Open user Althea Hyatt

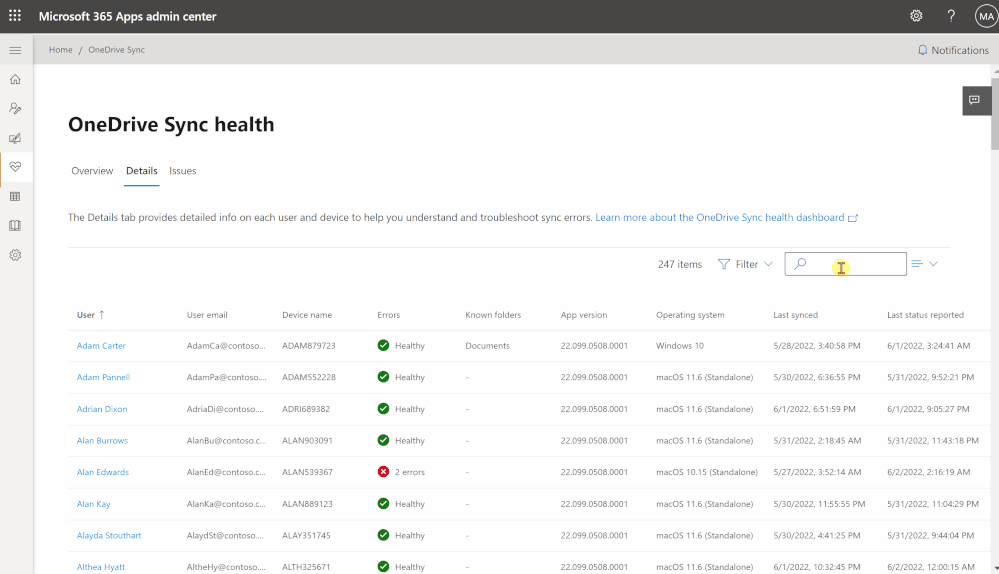(101, 567)
